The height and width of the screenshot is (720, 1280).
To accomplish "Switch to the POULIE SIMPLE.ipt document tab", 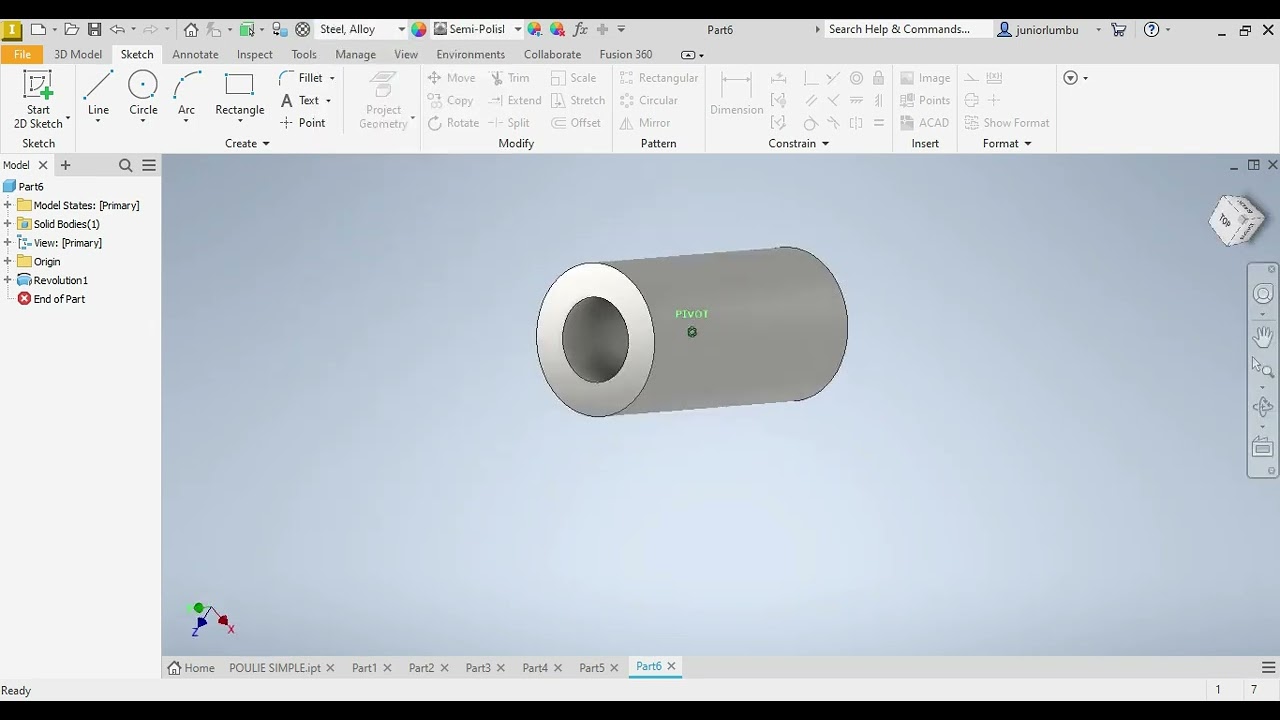I will (x=275, y=668).
